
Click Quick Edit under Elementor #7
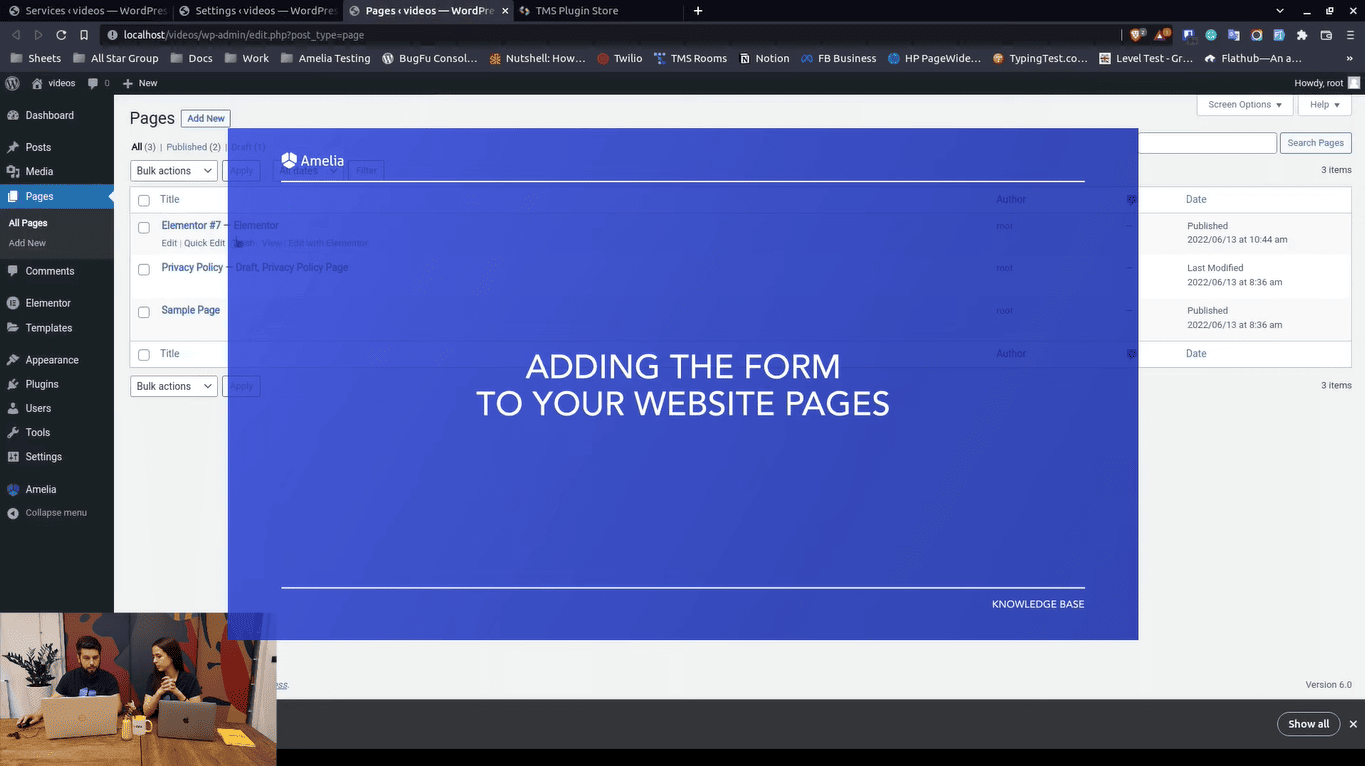click(204, 243)
